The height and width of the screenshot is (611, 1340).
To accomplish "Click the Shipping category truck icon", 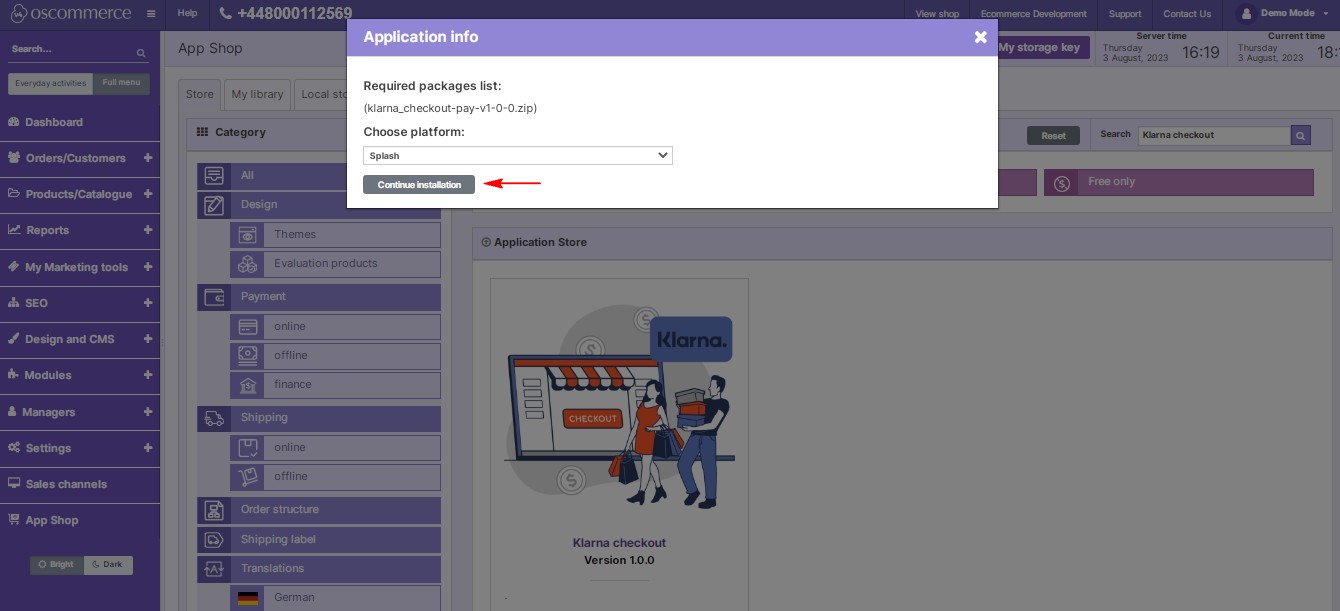I will [x=214, y=418].
